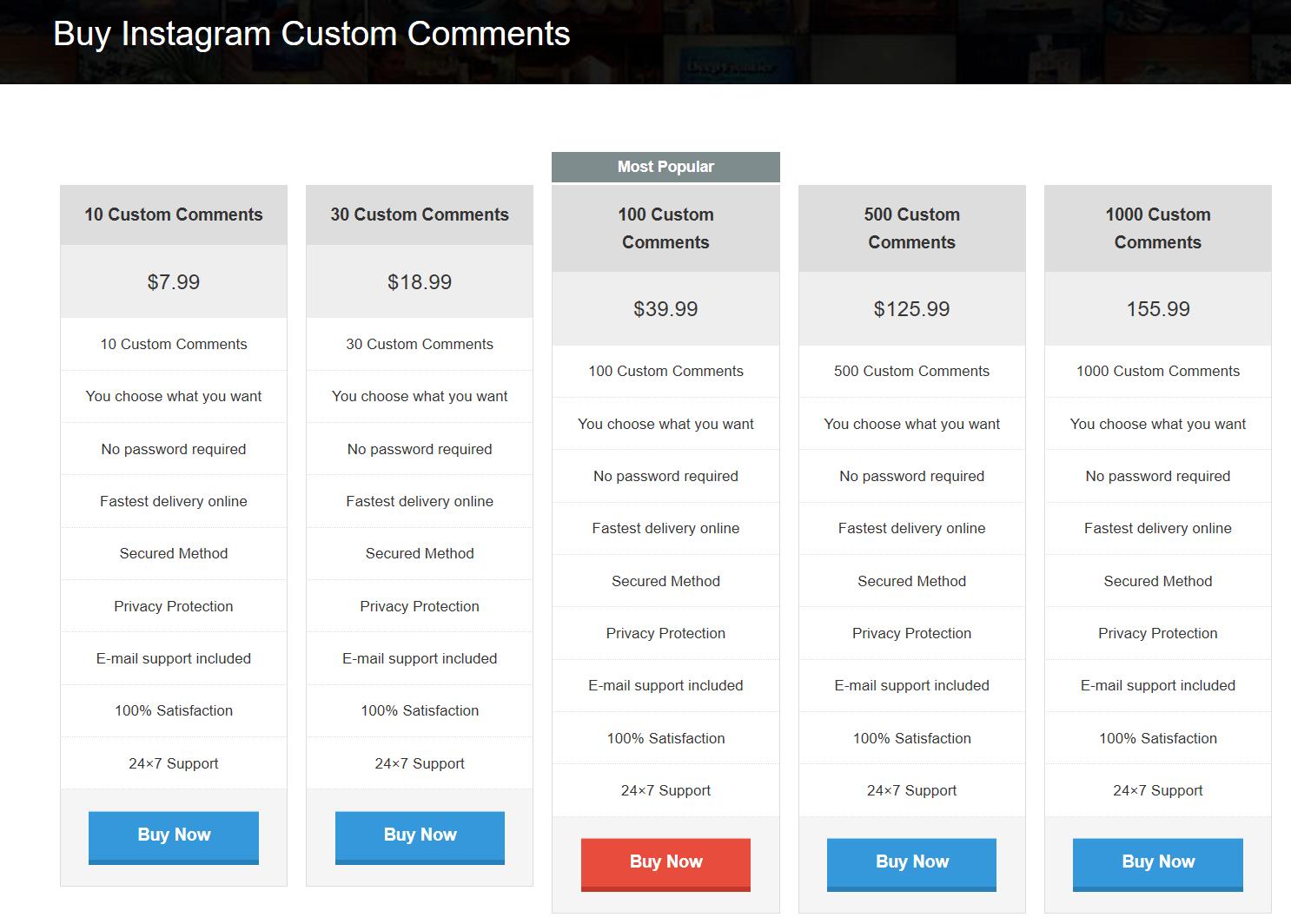Click '24×7 Support' in 155.99 plan
This screenshot has height=924, width=1291.
(x=1158, y=790)
